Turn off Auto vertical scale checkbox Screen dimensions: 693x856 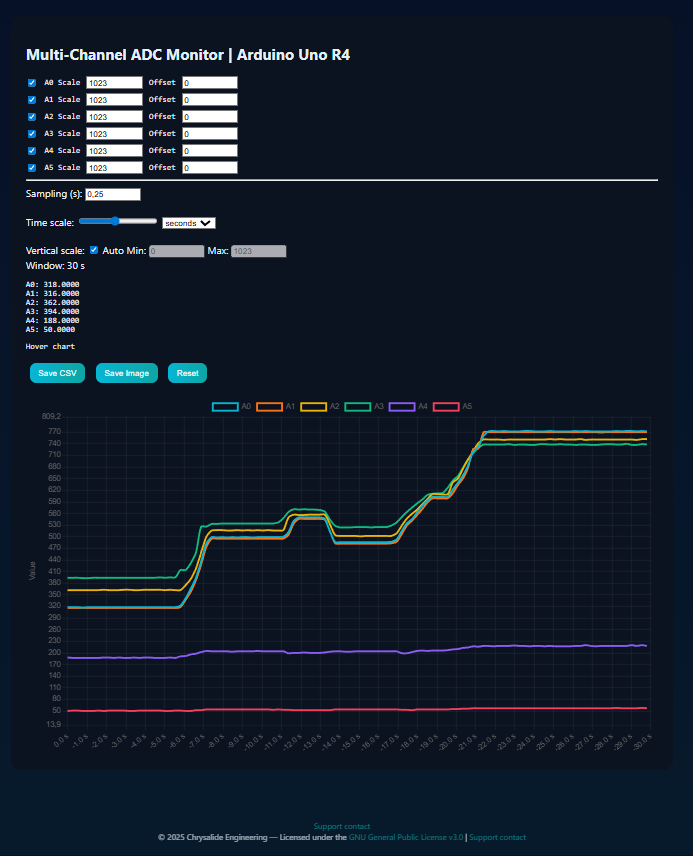point(94,251)
